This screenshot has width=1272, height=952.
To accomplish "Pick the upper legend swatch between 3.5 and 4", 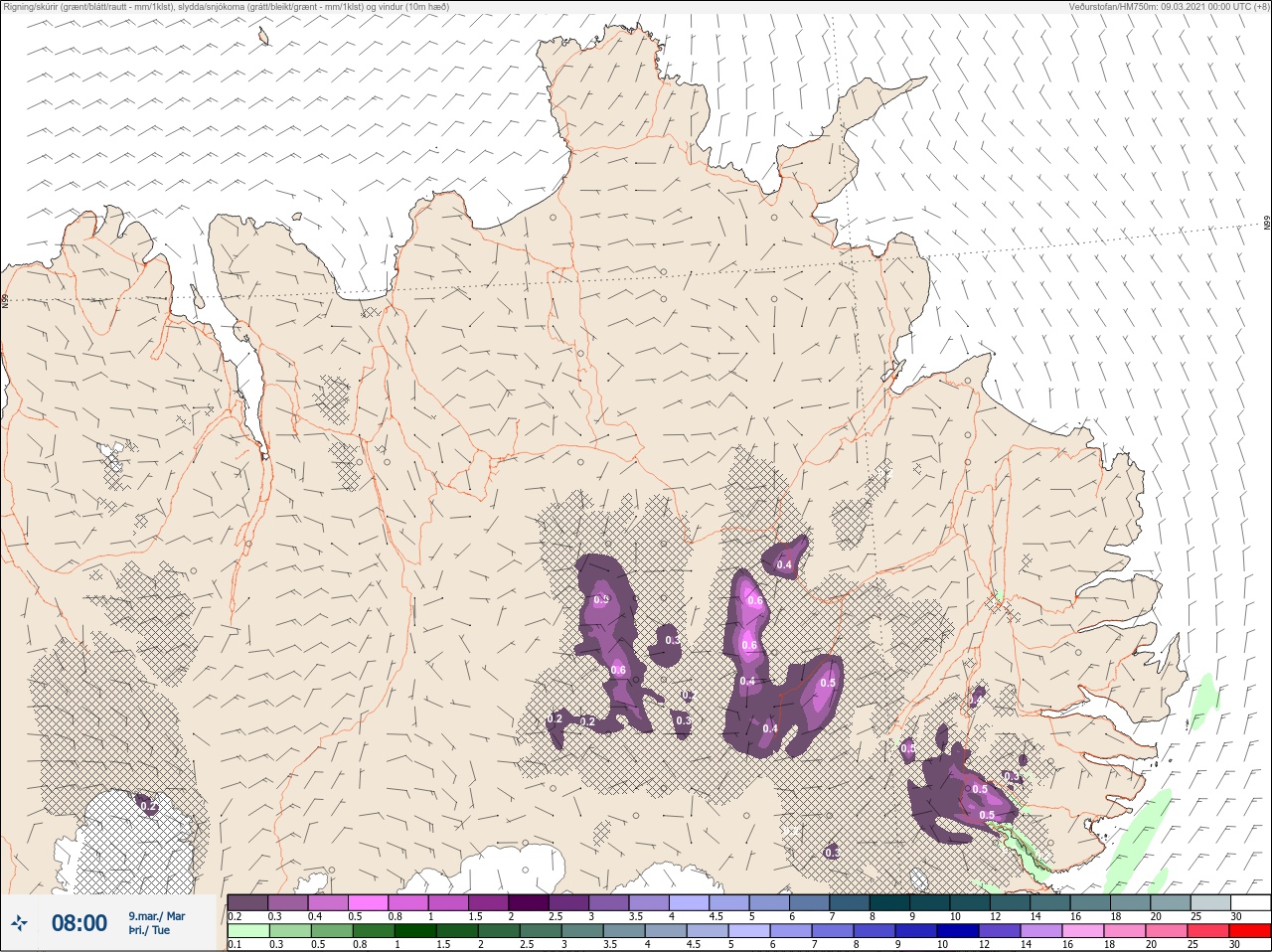I will click(x=649, y=902).
